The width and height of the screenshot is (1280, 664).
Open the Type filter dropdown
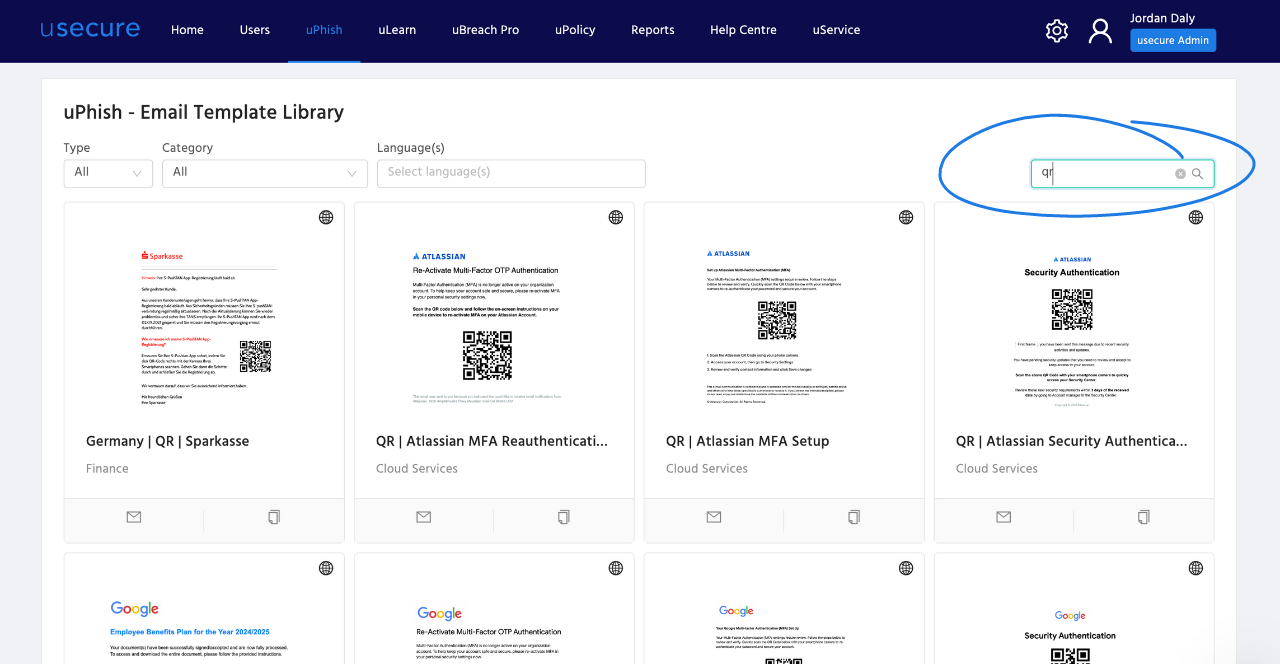tap(108, 173)
